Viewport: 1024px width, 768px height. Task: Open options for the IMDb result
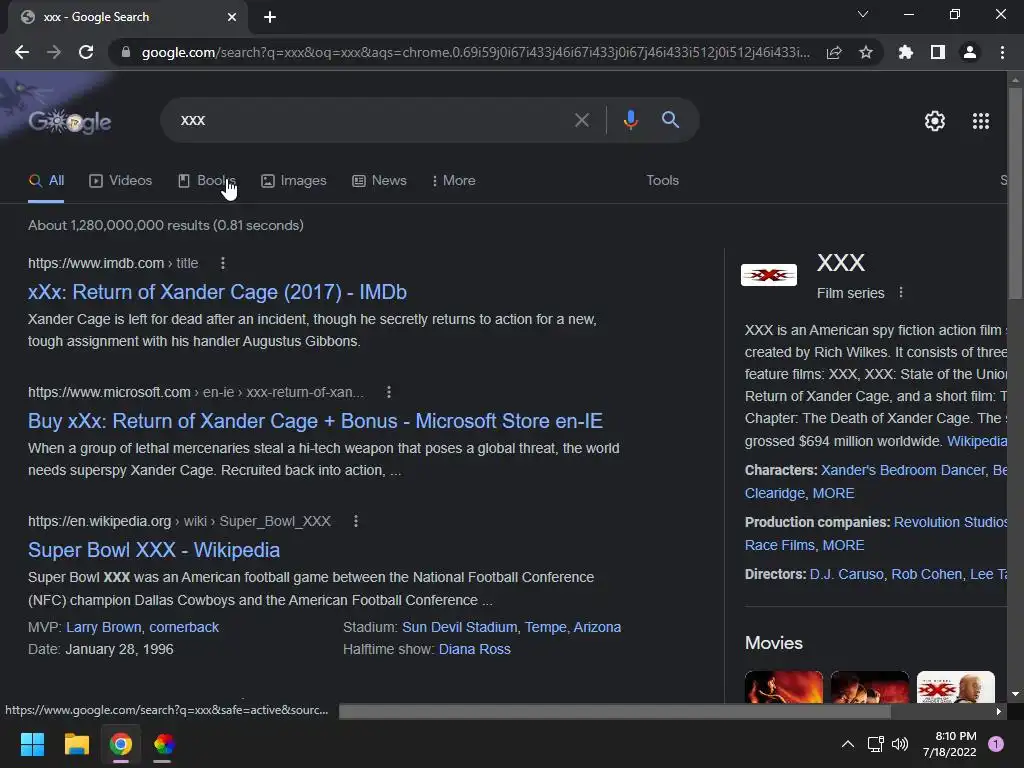[x=223, y=263]
